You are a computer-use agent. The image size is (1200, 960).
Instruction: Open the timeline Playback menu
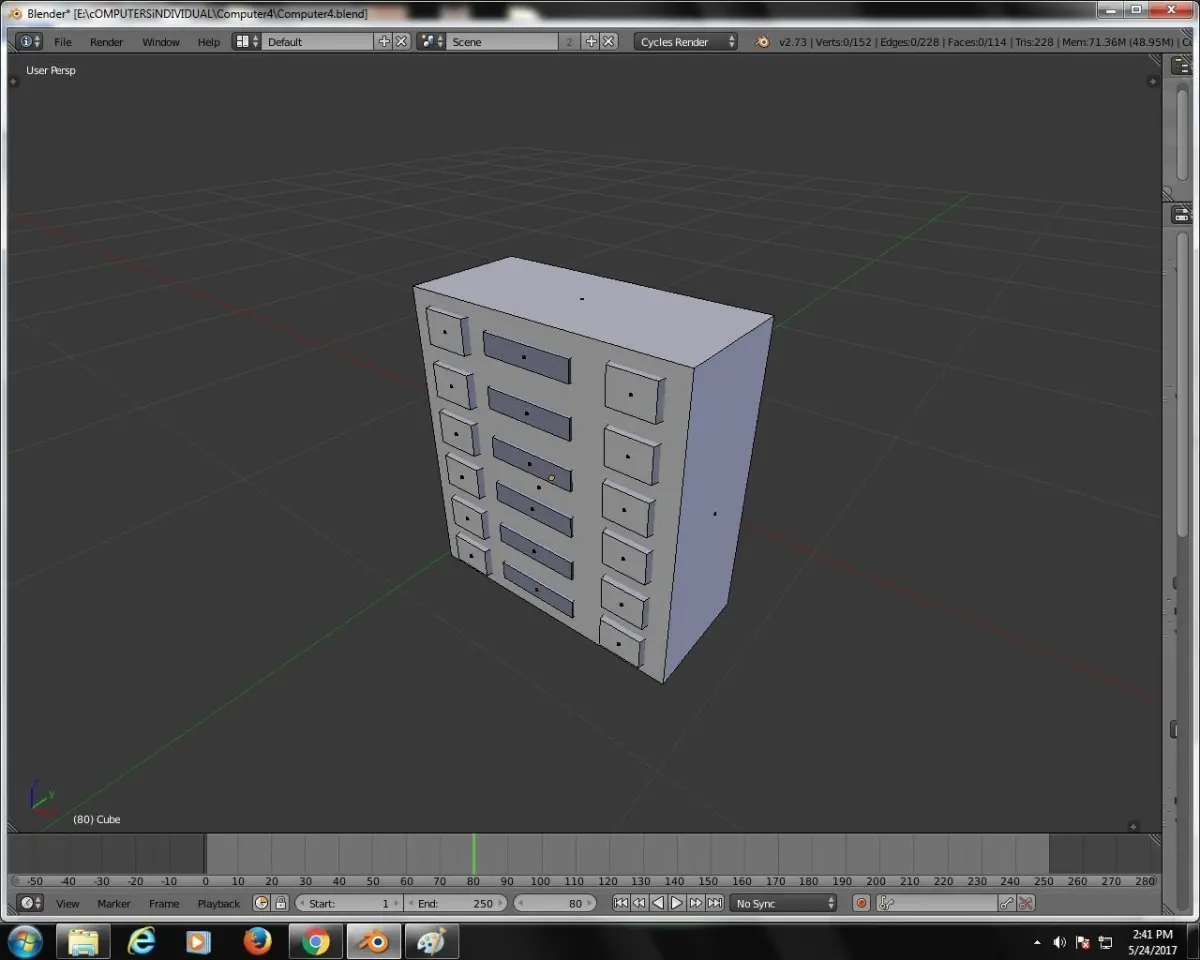(218, 903)
